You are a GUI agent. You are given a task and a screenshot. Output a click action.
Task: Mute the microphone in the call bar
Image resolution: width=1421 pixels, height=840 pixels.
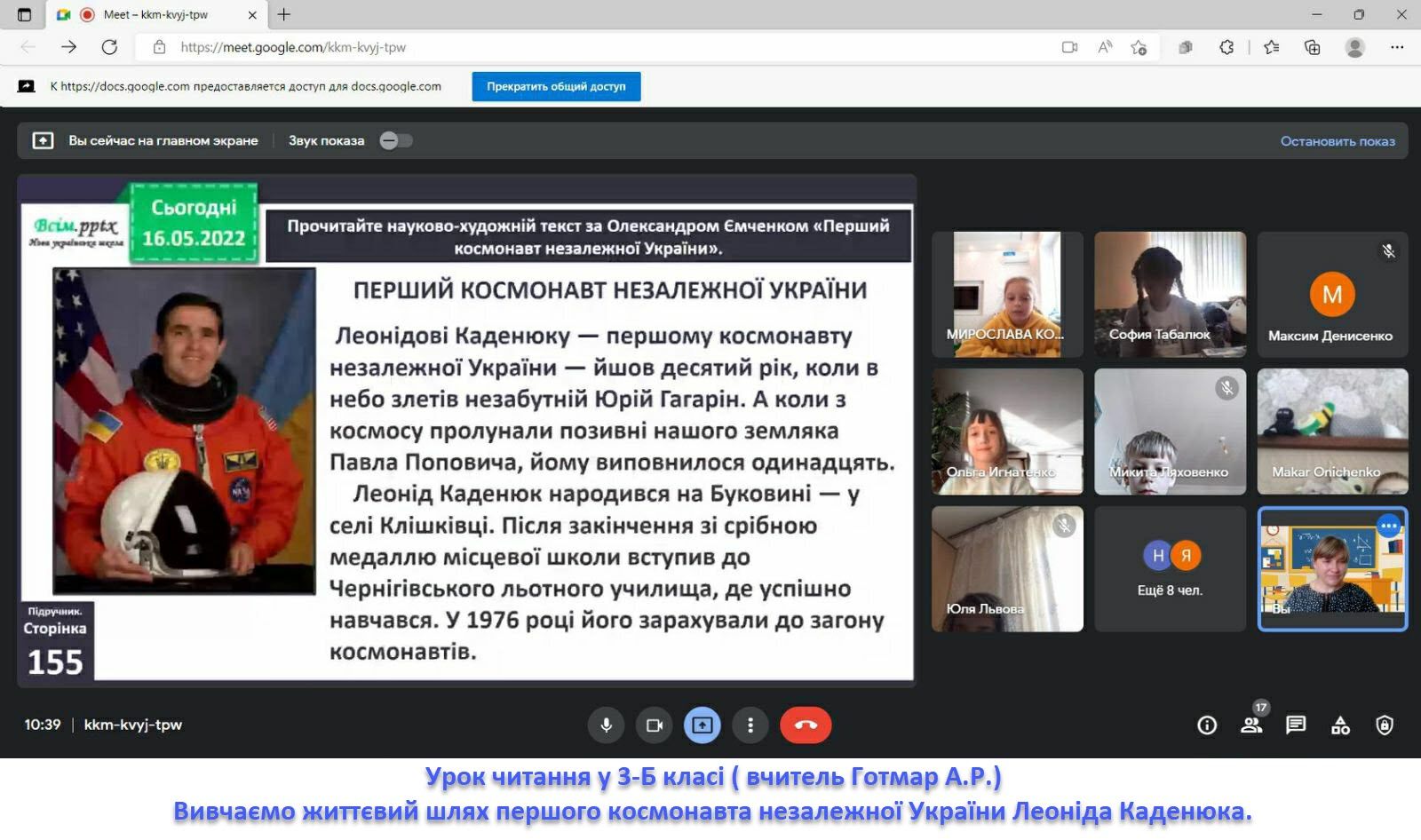[606, 725]
